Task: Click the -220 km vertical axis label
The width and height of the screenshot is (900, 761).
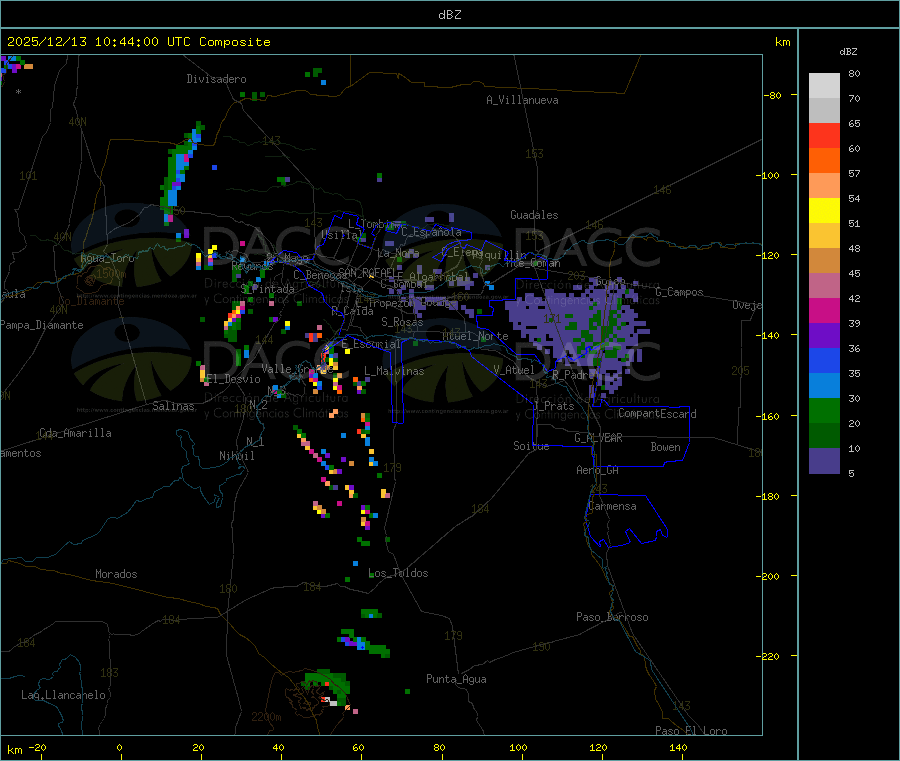Action: 770,656
